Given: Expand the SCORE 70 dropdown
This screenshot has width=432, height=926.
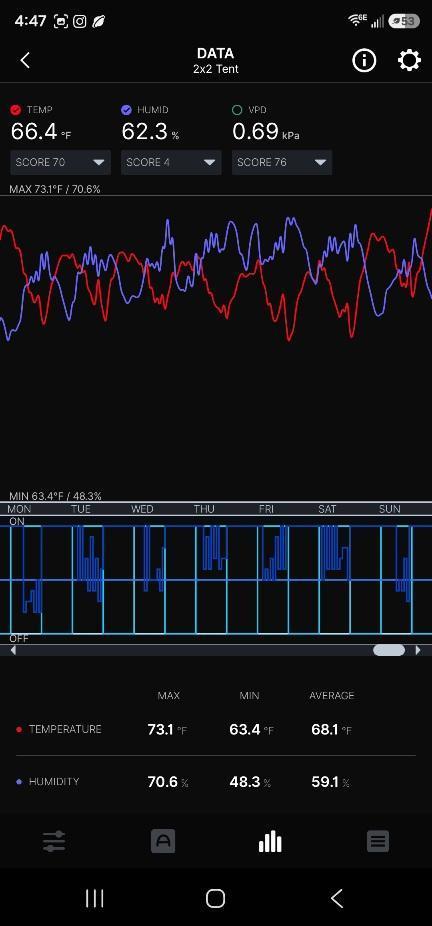Looking at the screenshot, I should coord(60,162).
